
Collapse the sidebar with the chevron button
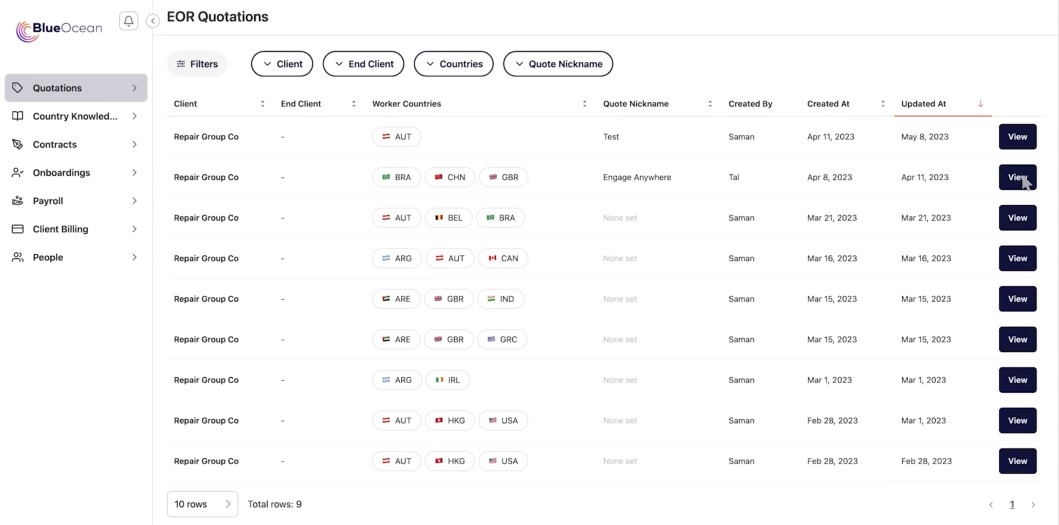pos(153,21)
